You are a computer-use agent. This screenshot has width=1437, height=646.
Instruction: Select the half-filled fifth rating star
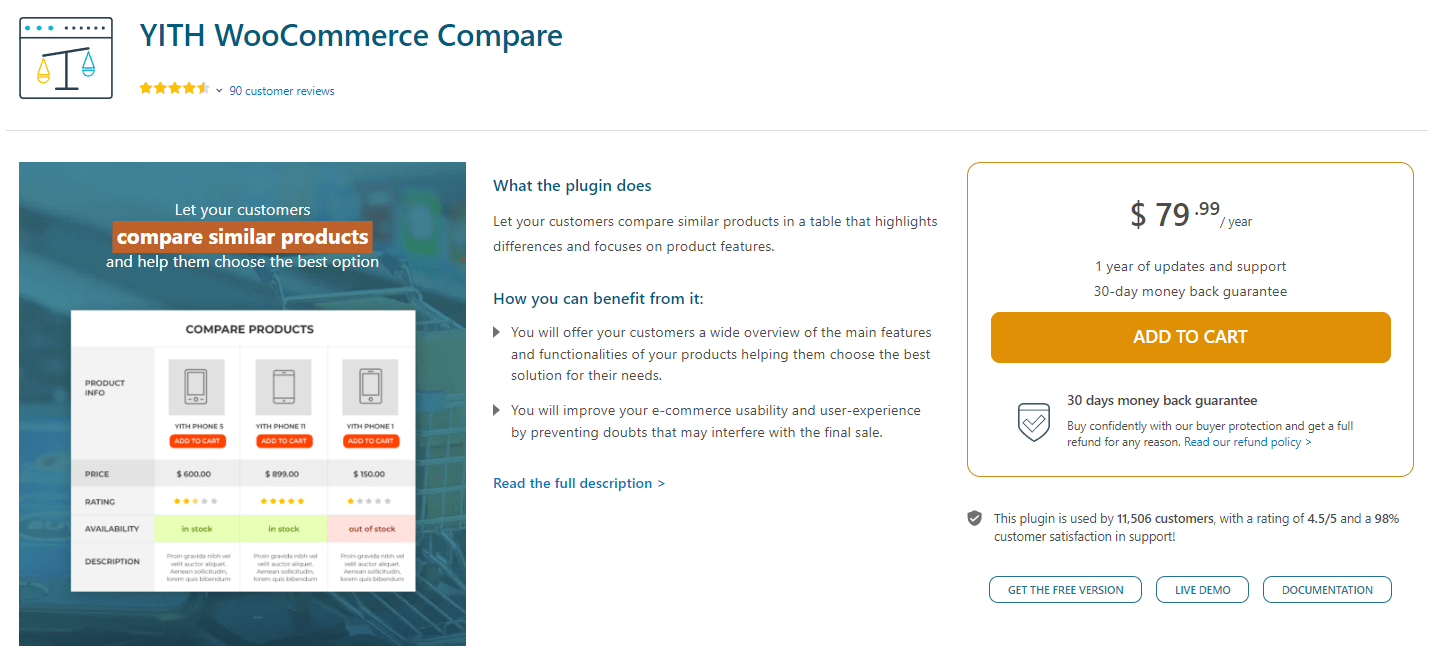[x=201, y=88]
